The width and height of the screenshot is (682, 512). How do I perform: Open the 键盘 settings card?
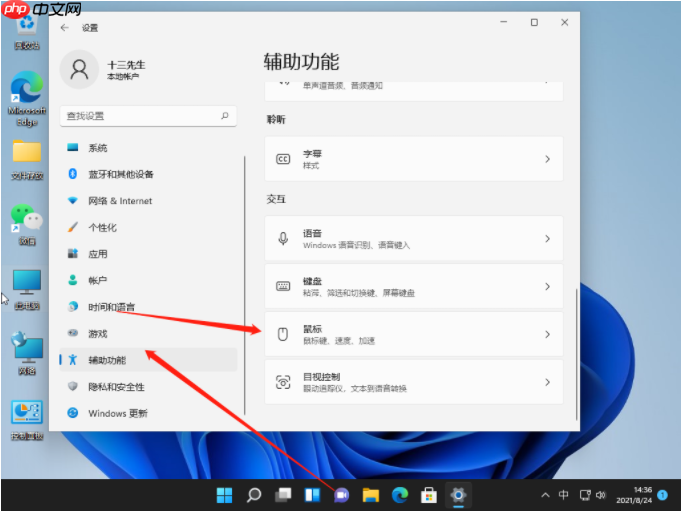pos(414,286)
